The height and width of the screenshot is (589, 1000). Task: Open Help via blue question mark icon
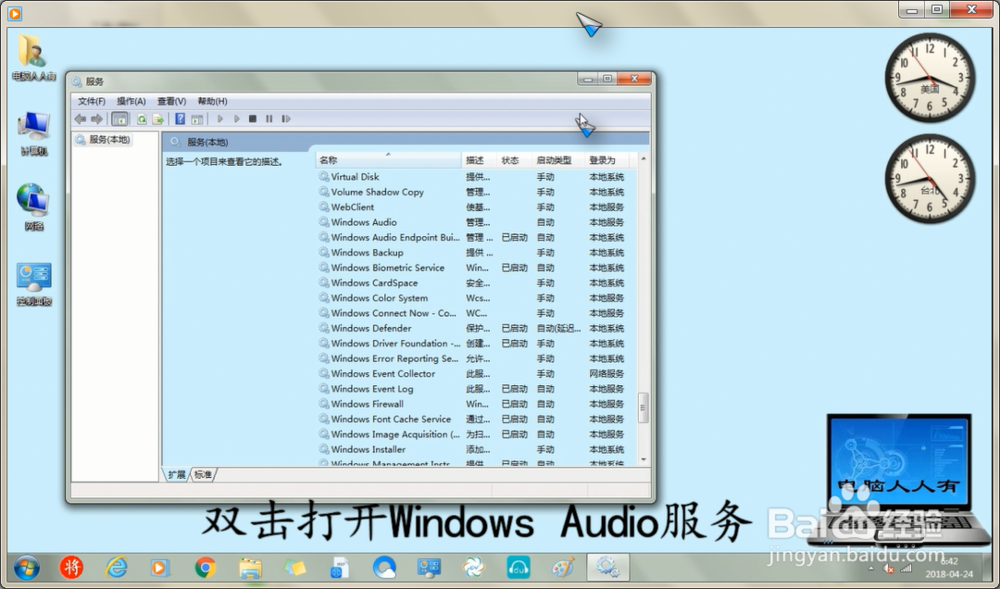(180, 119)
